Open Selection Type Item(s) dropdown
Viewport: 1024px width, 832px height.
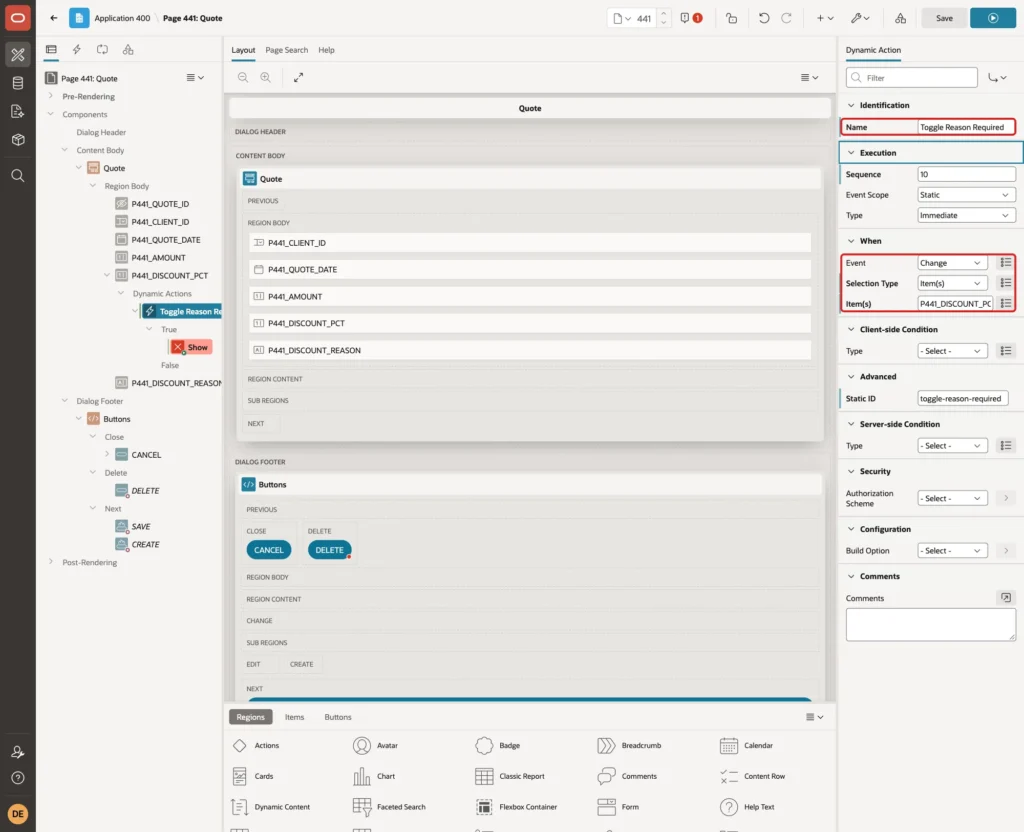[952, 283]
